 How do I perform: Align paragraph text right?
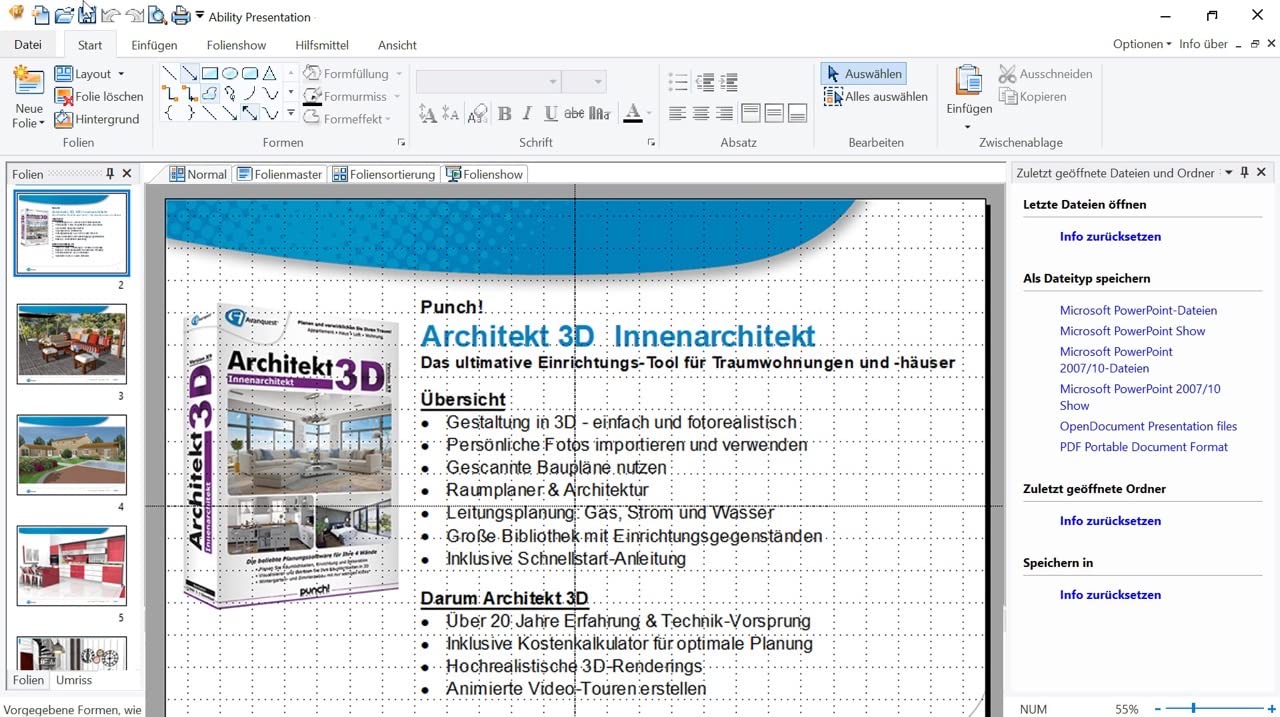click(x=724, y=113)
